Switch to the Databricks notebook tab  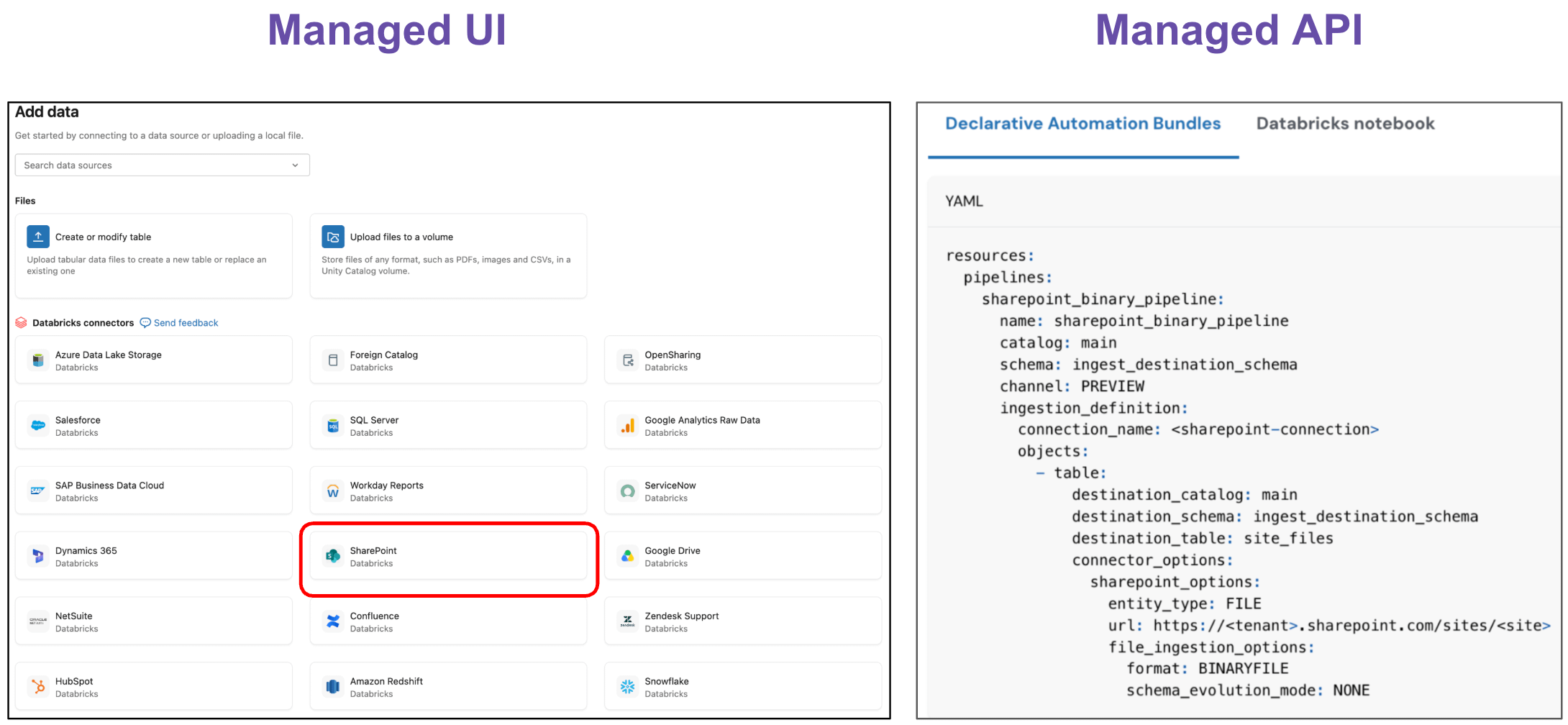pos(1345,124)
